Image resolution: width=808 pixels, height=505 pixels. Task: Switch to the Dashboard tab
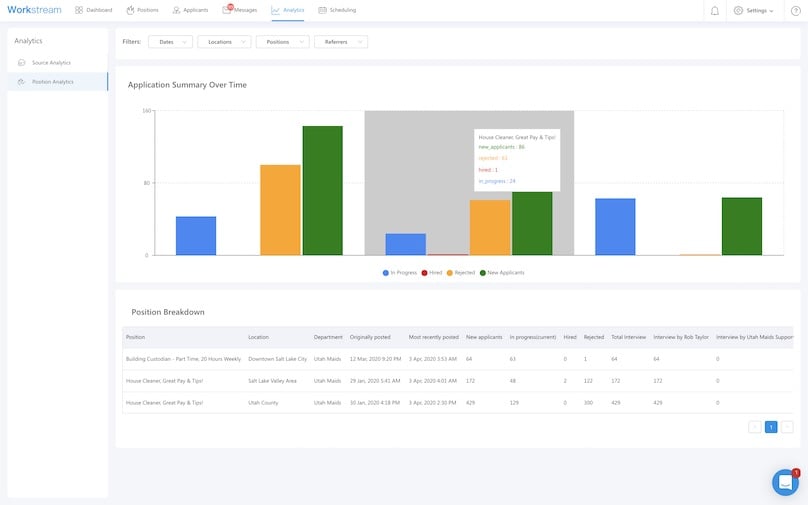tap(93, 10)
